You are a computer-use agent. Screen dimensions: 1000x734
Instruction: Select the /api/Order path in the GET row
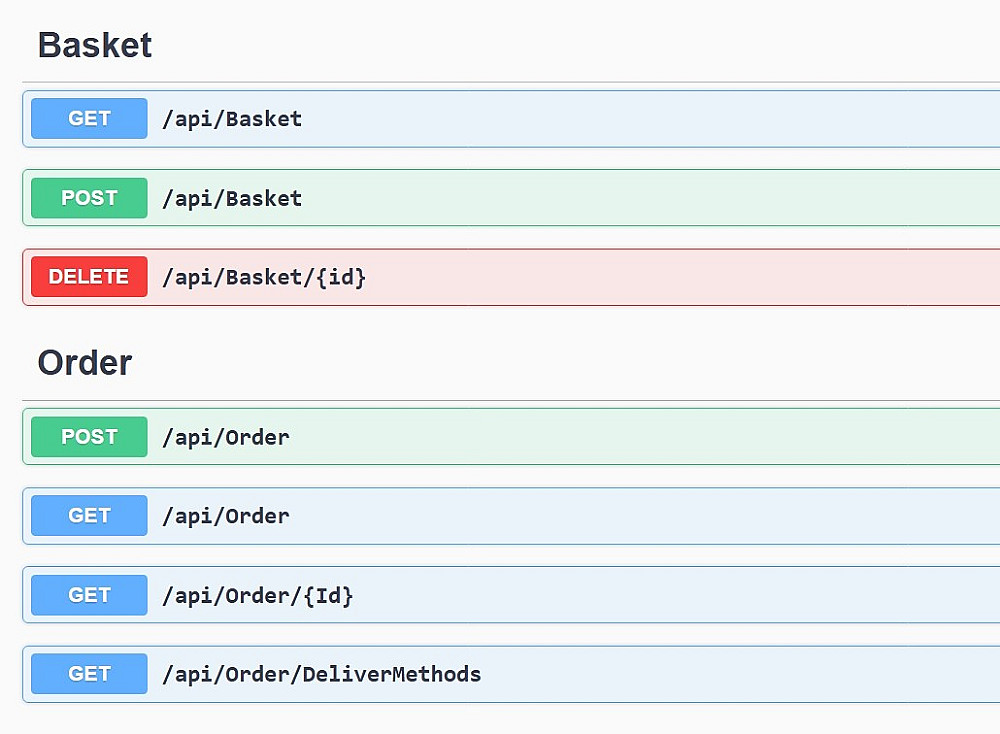tap(226, 516)
